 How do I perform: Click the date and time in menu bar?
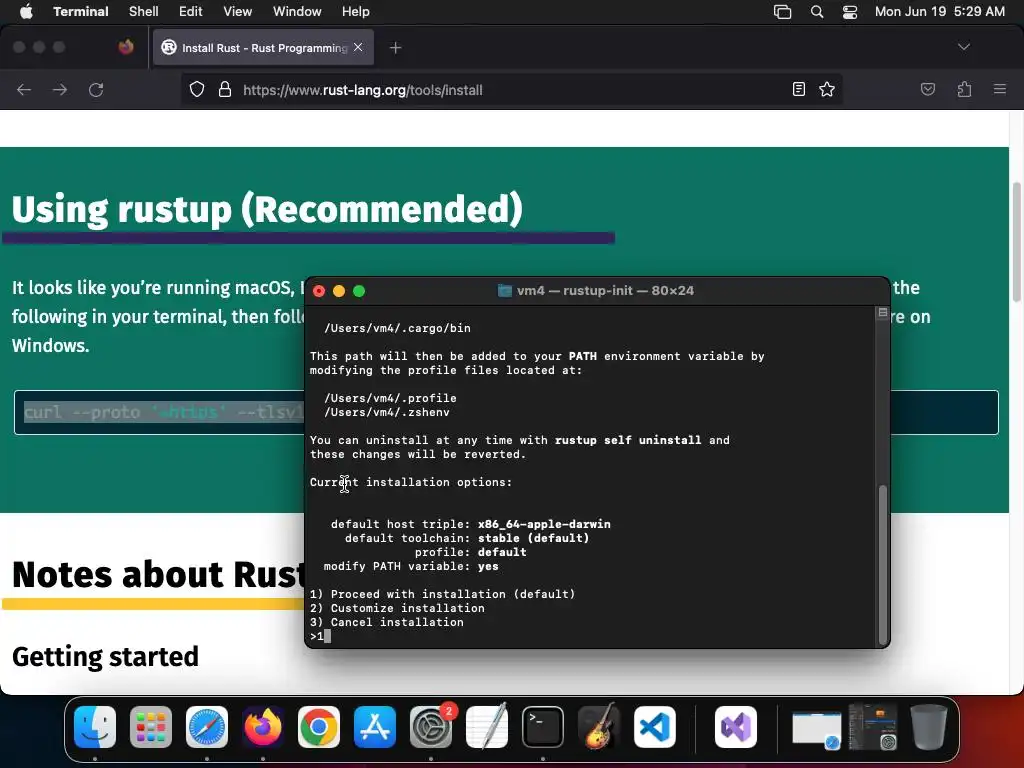coord(940,12)
